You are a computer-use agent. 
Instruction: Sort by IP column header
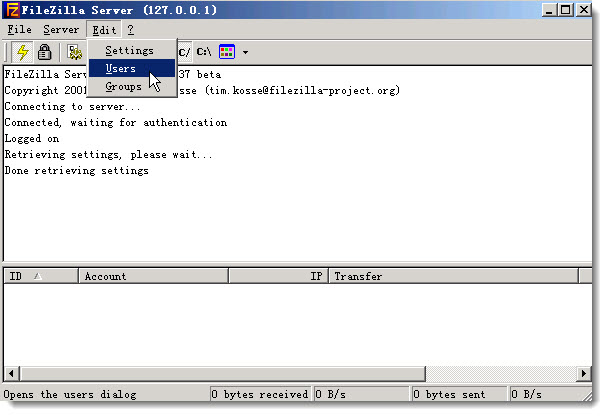click(x=278, y=276)
